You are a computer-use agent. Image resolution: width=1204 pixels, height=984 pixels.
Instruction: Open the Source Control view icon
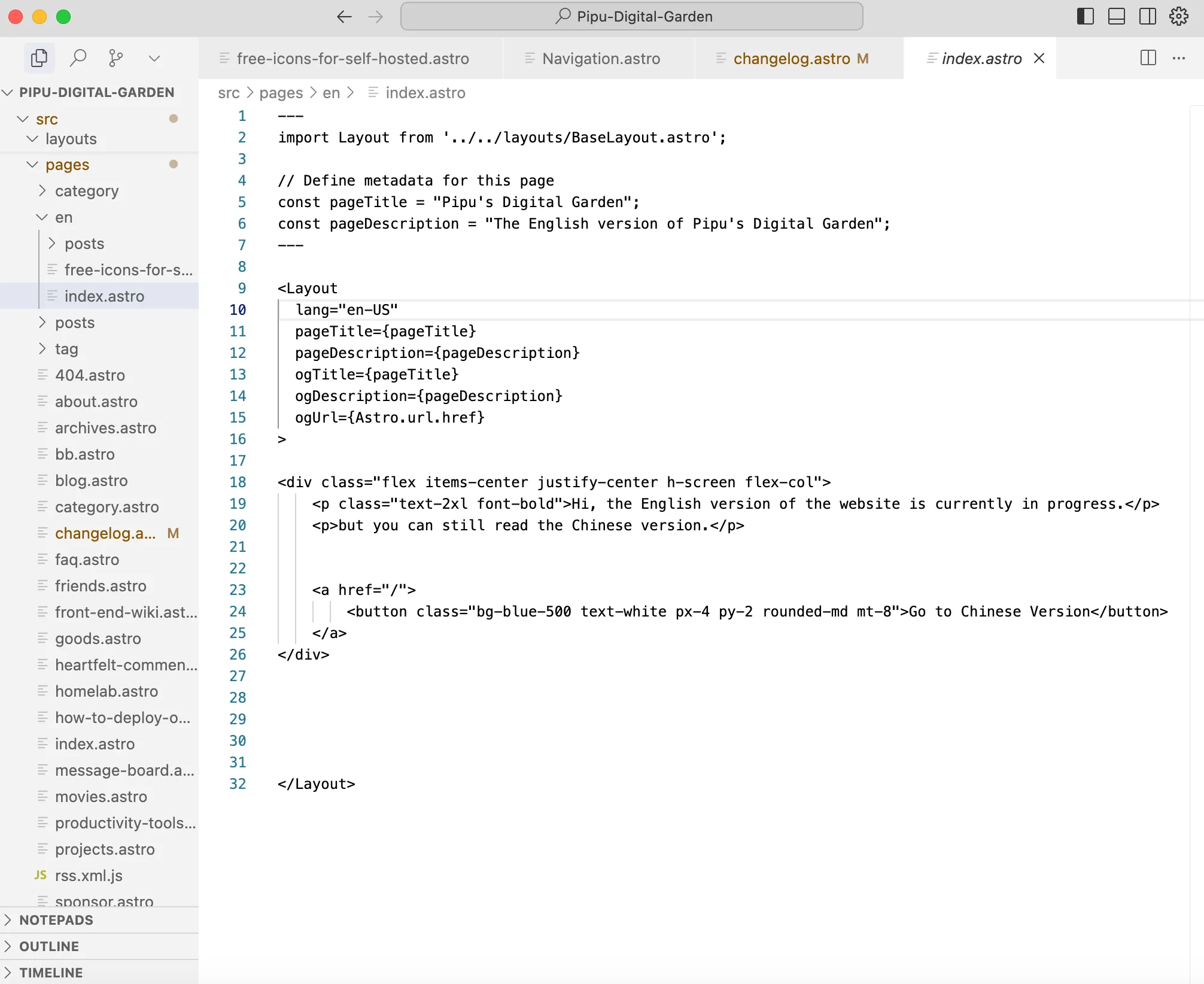click(115, 58)
